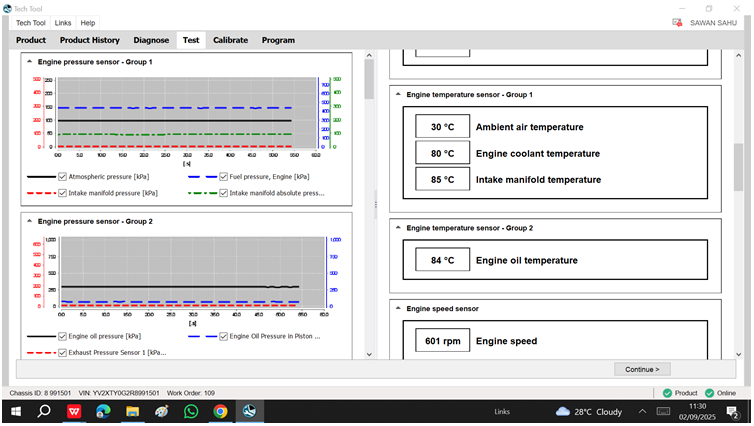Open the weather widget showing 28°C Cloudy

click(x=589, y=412)
